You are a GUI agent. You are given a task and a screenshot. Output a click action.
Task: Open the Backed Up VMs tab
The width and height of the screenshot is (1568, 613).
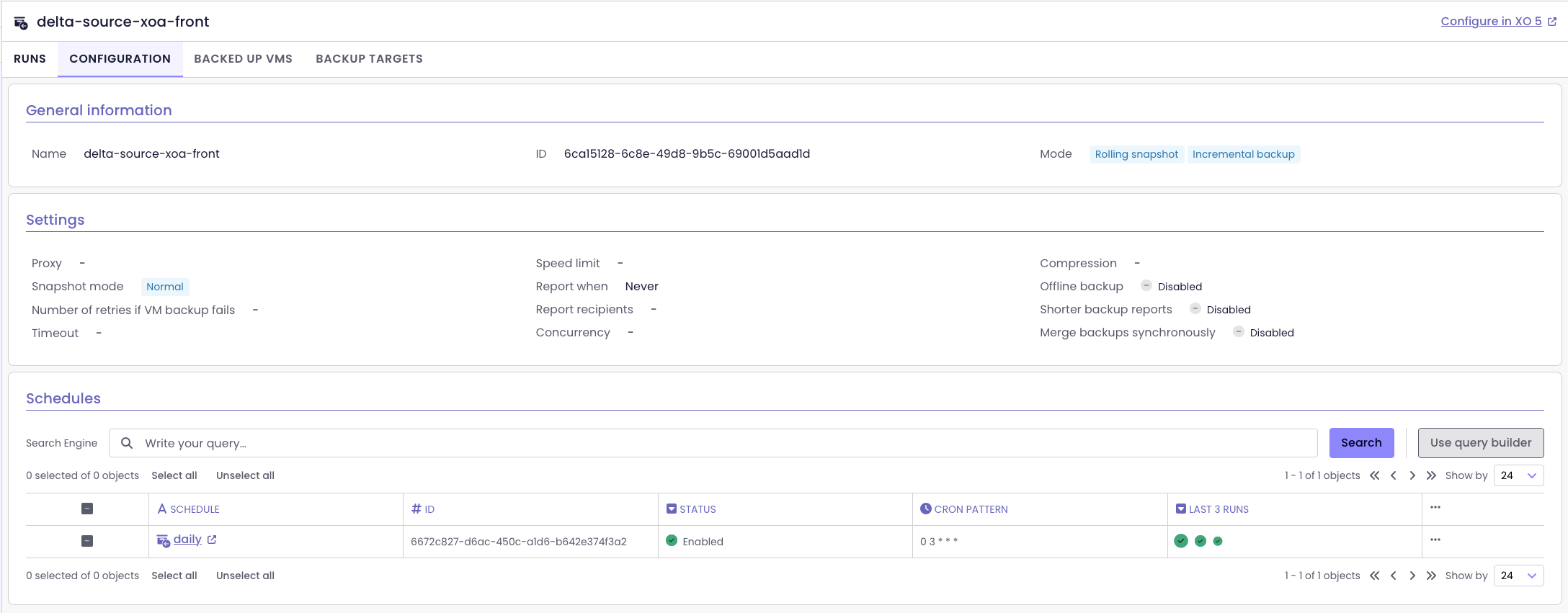point(243,59)
